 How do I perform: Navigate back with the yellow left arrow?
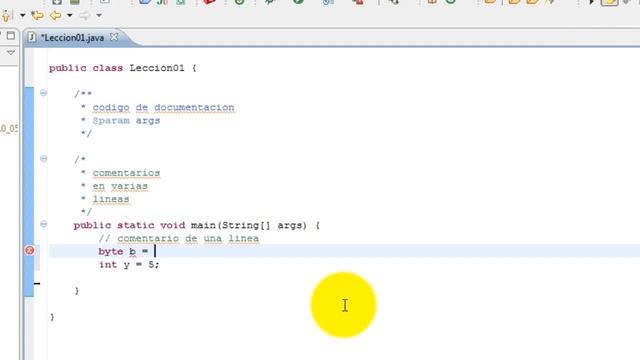pos(56,16)
